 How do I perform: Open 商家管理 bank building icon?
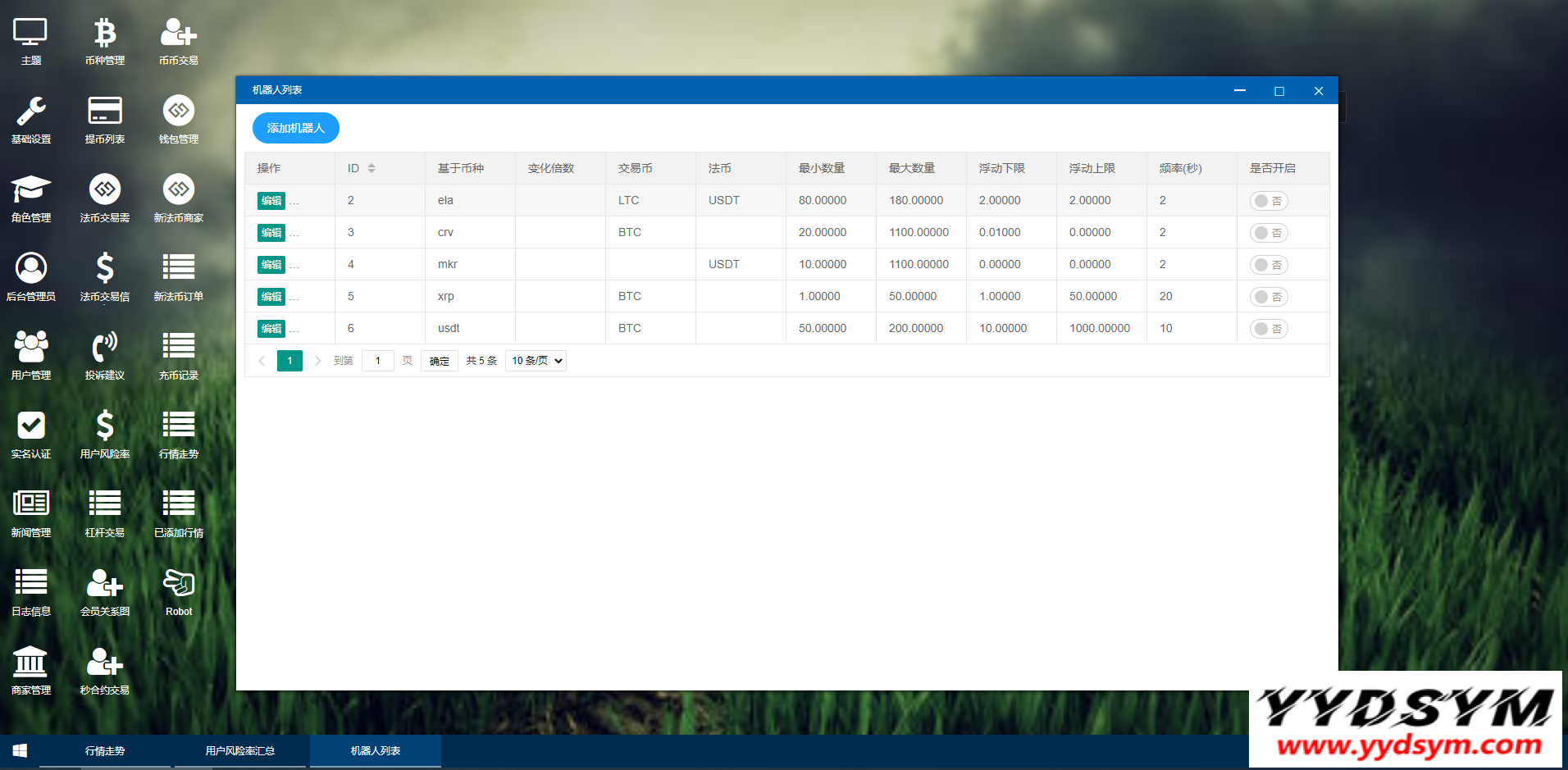pyautogui.click(x=31, y=663)
